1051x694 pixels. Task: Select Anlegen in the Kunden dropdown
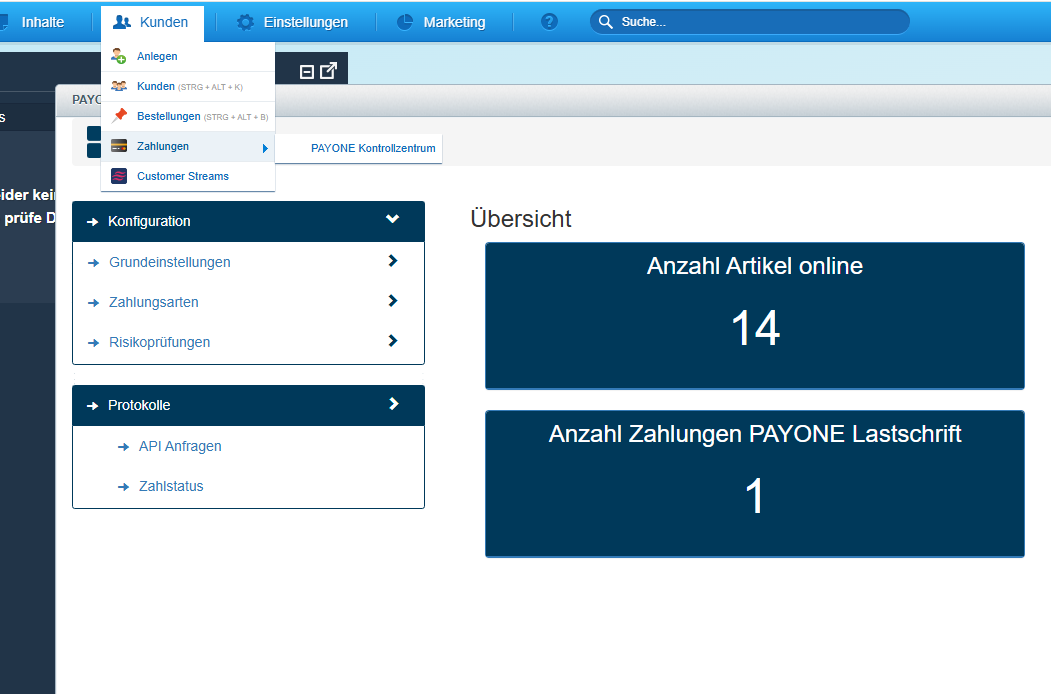click(x=188, y=56)
